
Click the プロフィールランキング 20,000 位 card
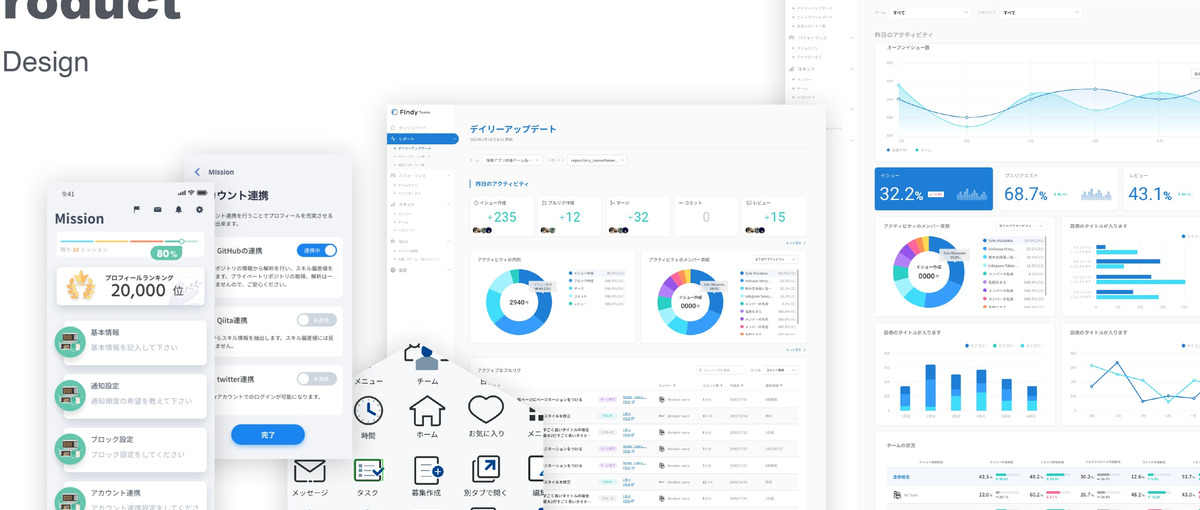point(132,287)
